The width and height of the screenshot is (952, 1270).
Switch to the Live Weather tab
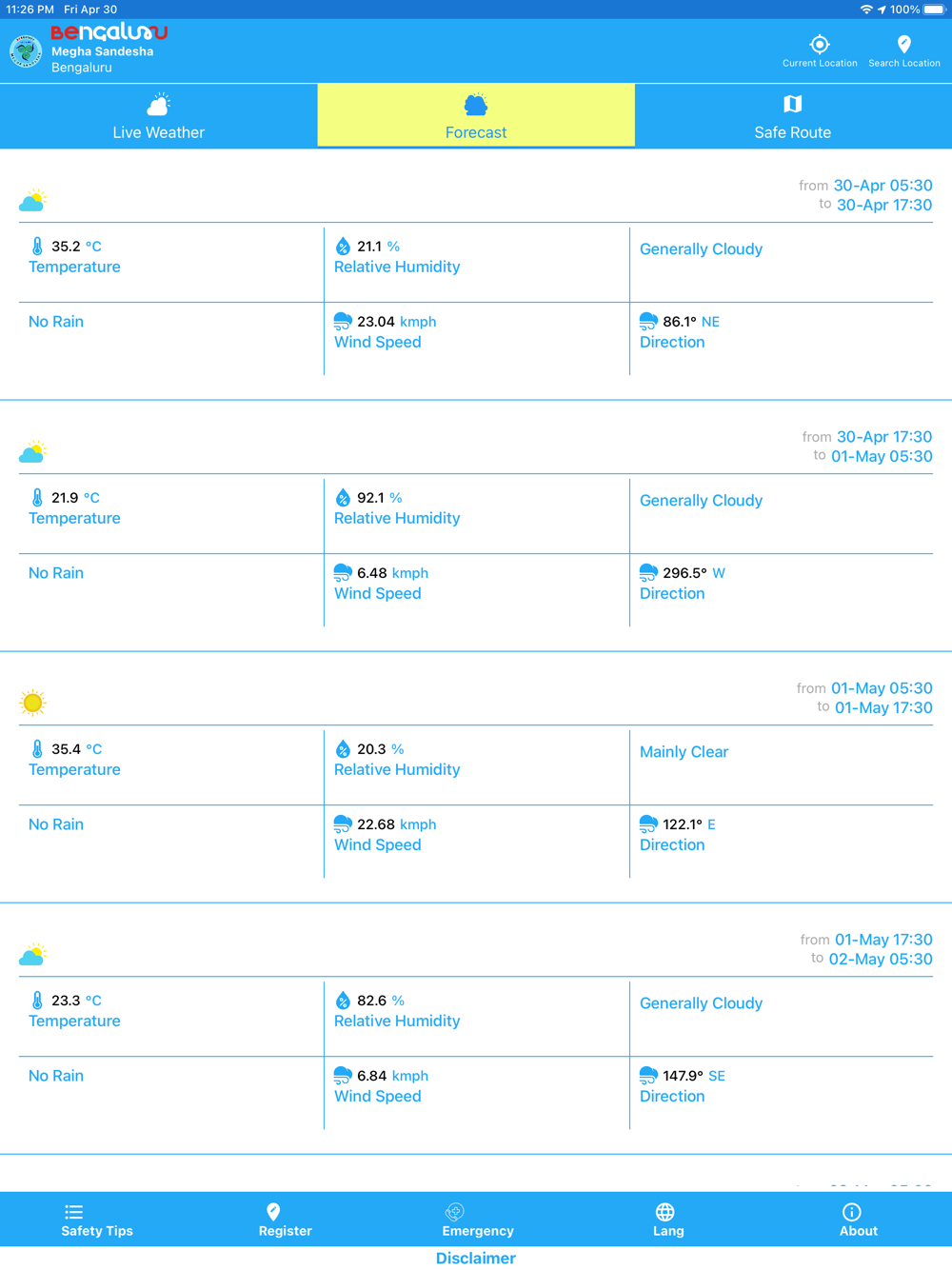(159, 115)
